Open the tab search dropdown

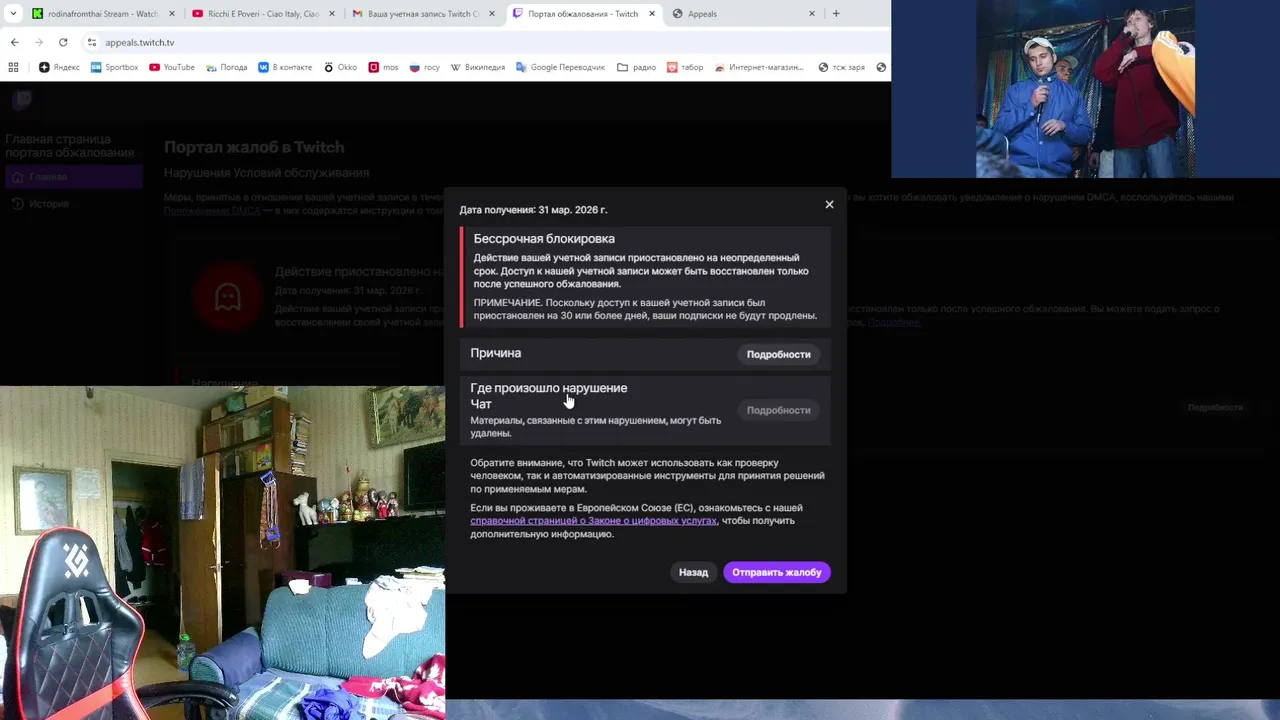[x=13, y=14]
